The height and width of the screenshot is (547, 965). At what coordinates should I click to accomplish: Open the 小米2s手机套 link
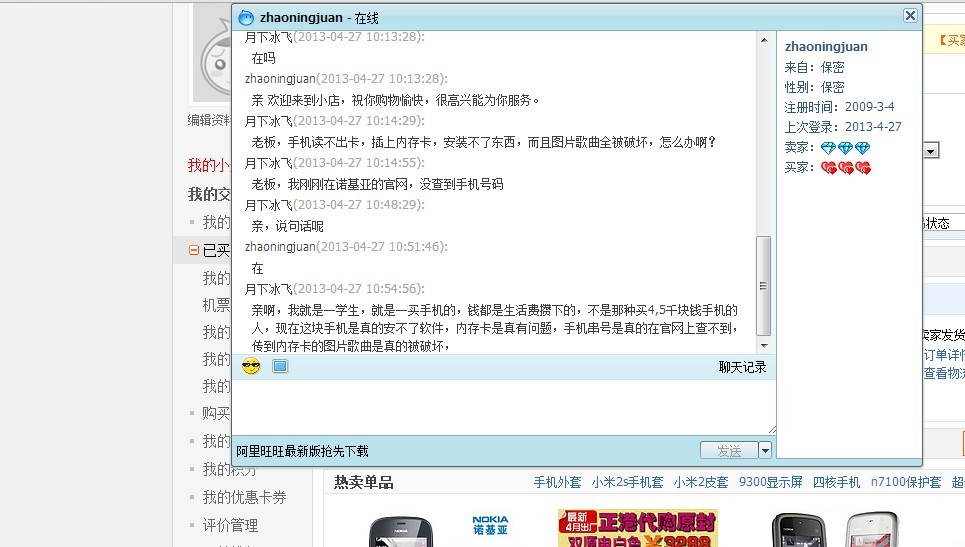click(x=627, y=482)
